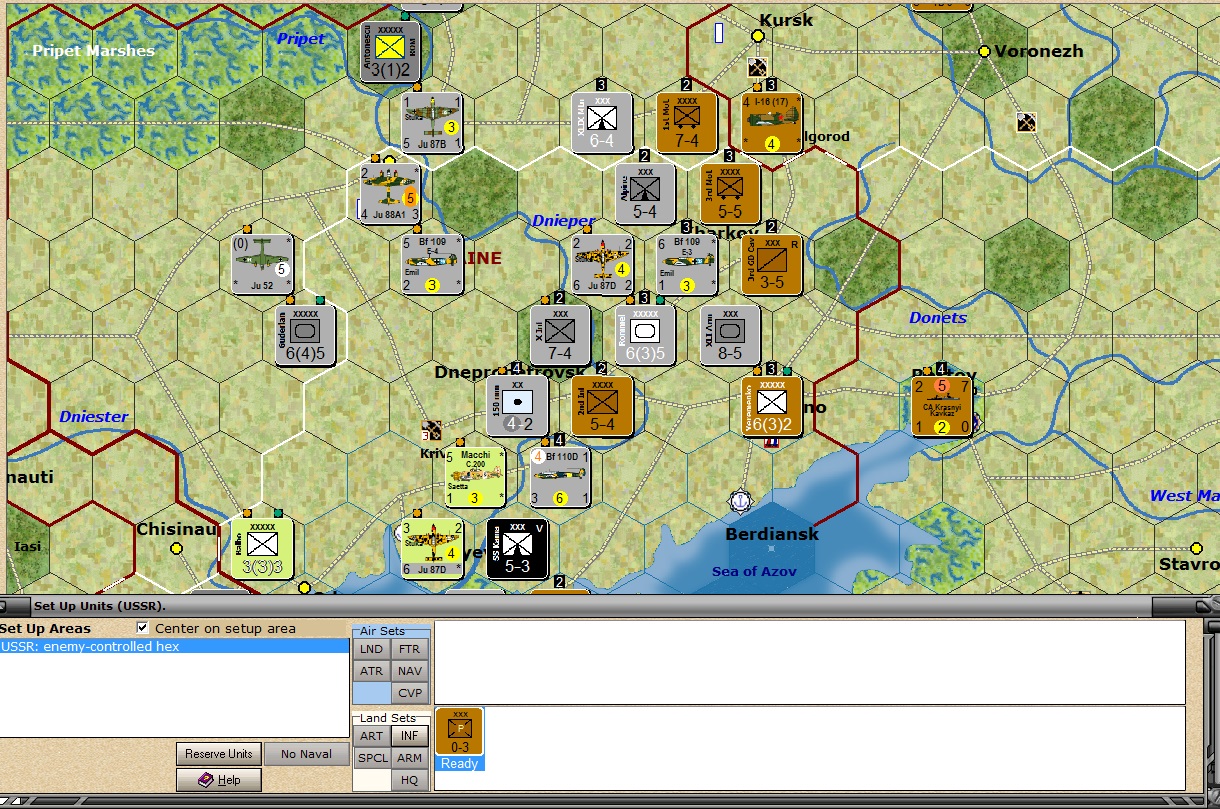Click the Chisinau city marker
1220x809 pixels.
tap(176, 548)
